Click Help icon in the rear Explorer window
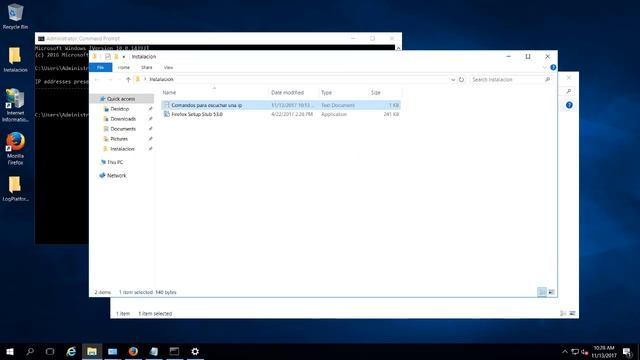This screenshot has height=360, width=640. [569, 105]
